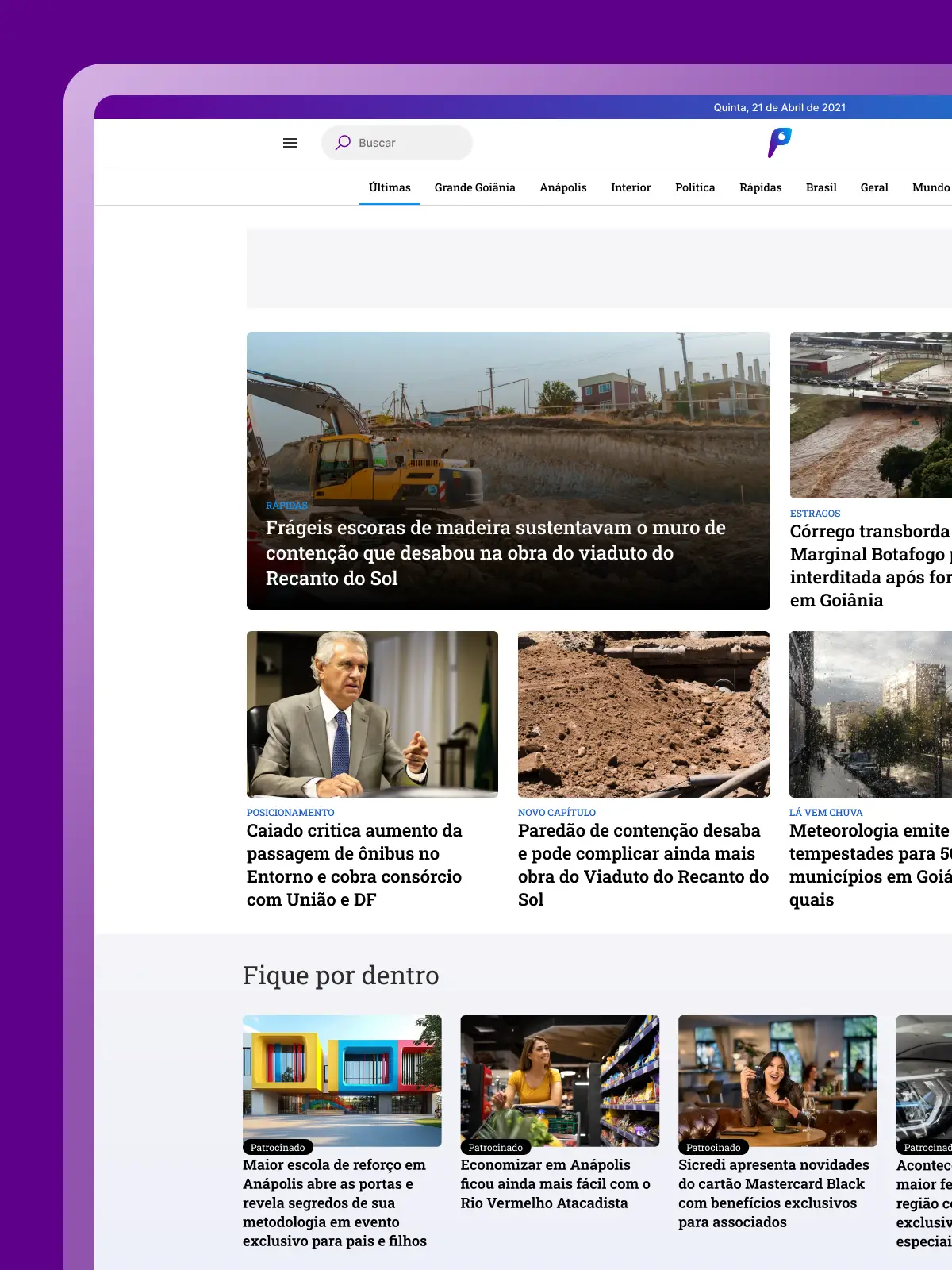This screenshot has width=952, height=1270.
Task: Click the NOVO CAPÍTULO category label
Action: click(x=557, y=813)
